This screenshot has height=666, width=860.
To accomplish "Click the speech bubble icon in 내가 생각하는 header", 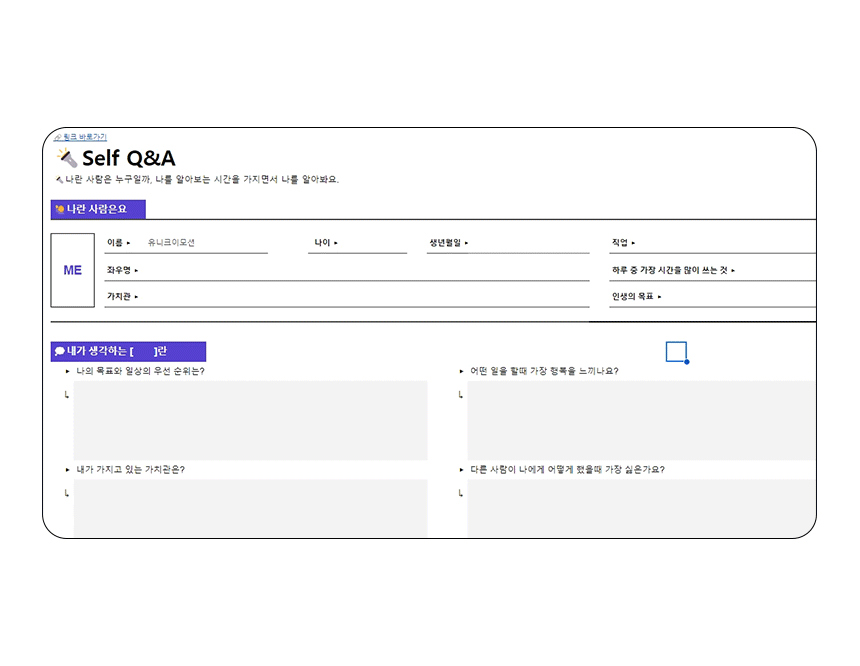I will [x=60, y=352].
